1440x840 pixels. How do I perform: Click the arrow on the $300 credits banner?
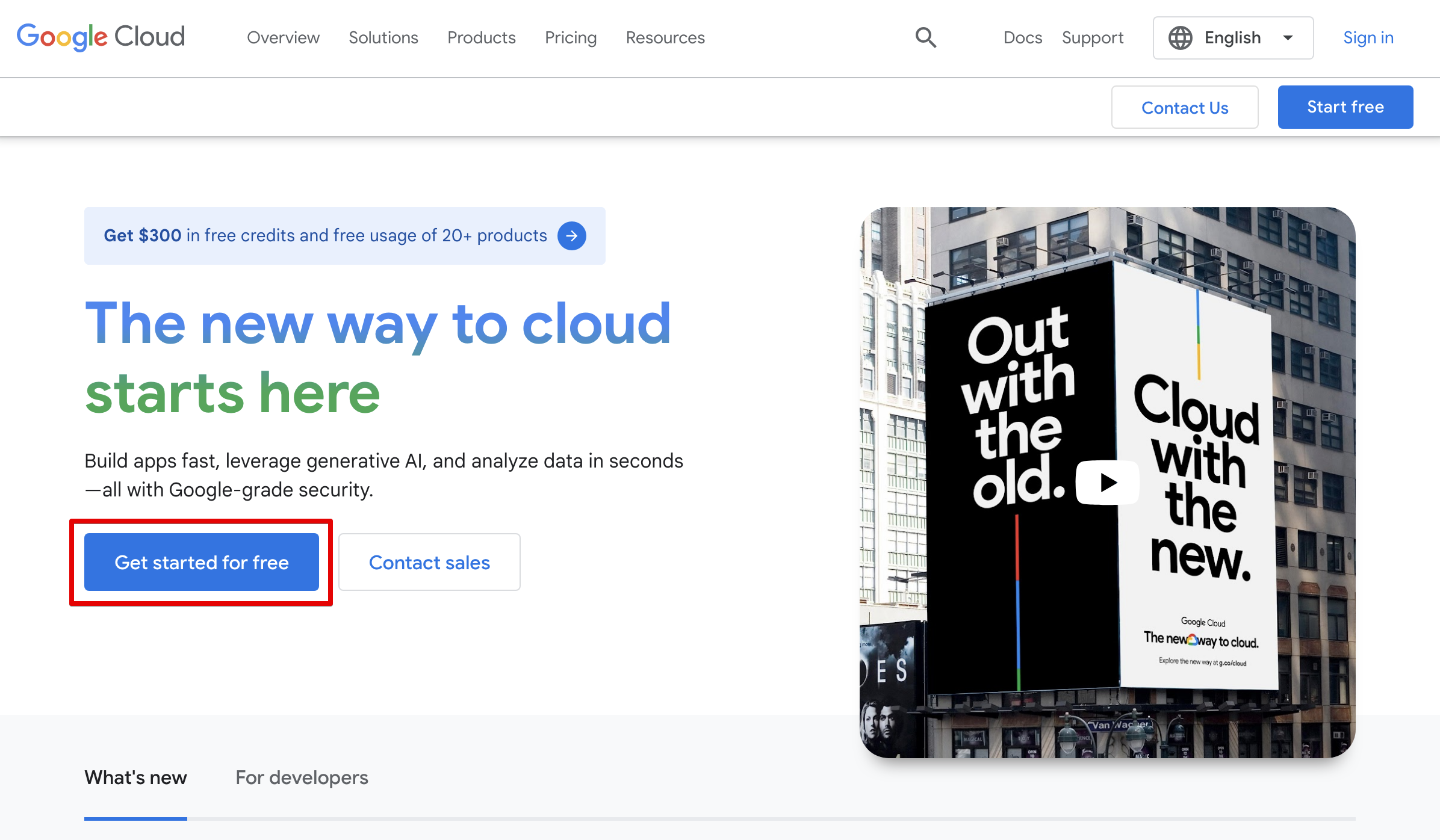571,236
